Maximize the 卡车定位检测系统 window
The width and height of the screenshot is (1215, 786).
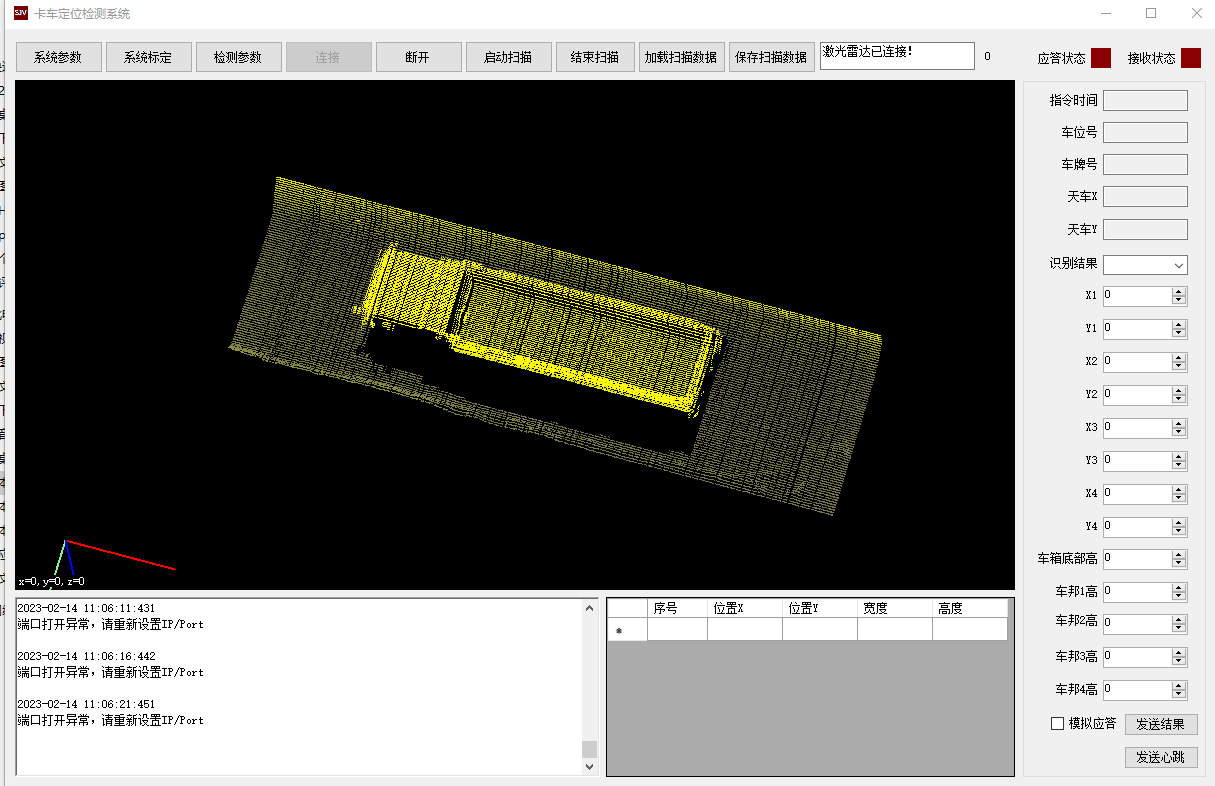coord(1151,13)
